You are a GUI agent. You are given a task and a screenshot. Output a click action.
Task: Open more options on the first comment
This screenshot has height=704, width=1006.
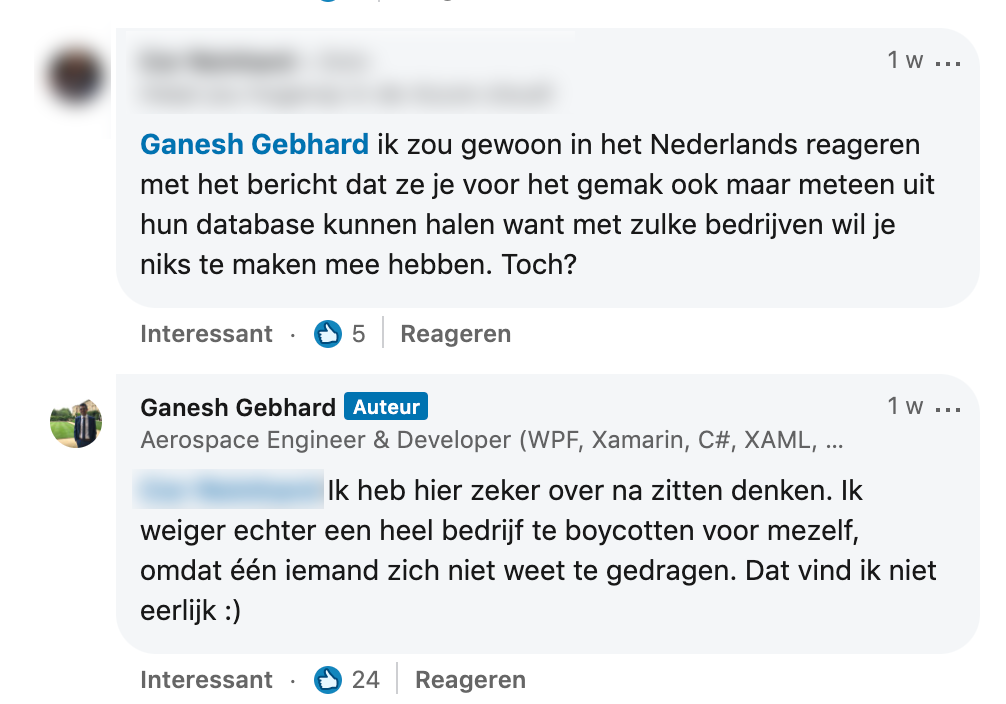[946, 62]
